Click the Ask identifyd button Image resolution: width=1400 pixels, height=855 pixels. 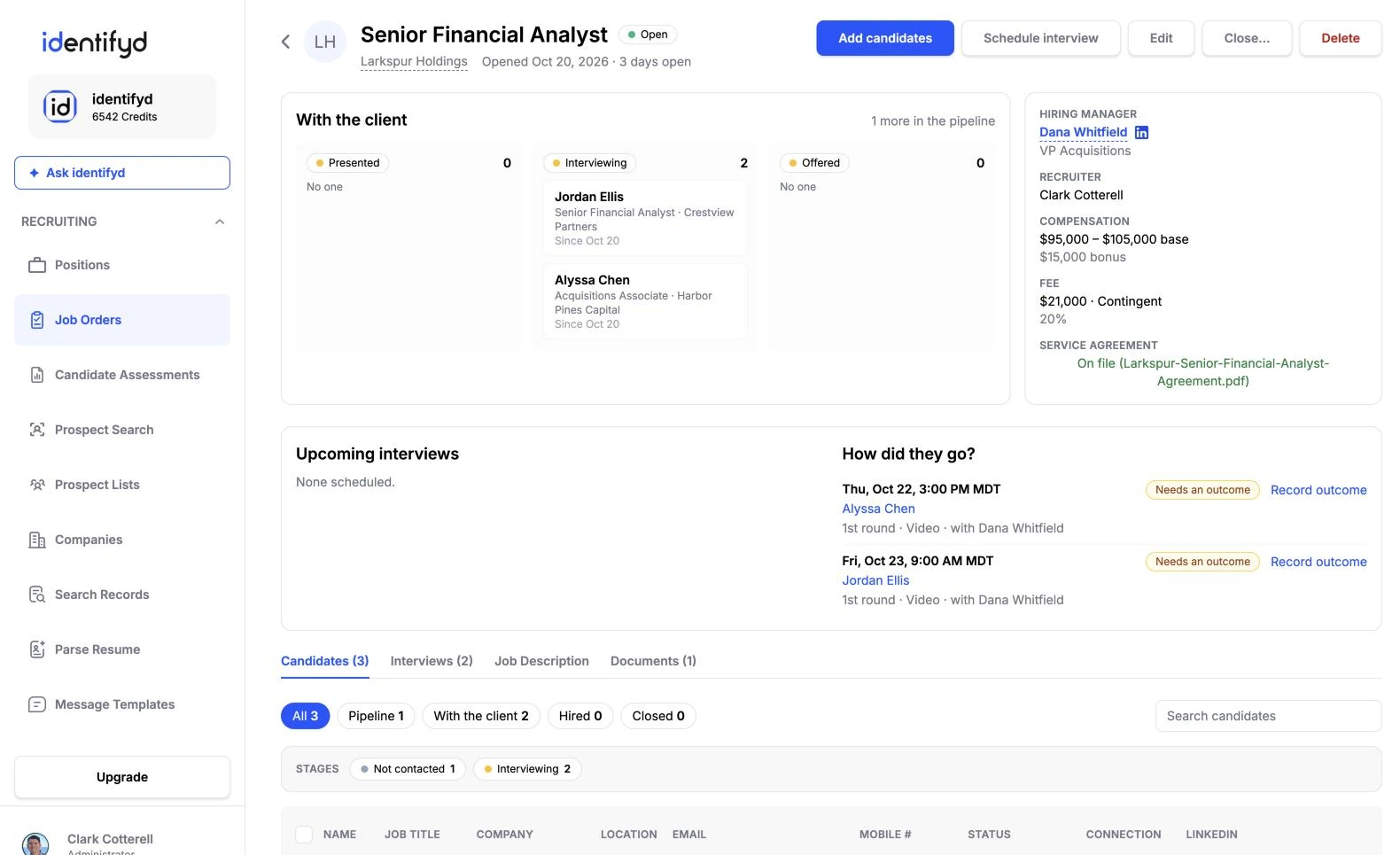click(122, 173)
